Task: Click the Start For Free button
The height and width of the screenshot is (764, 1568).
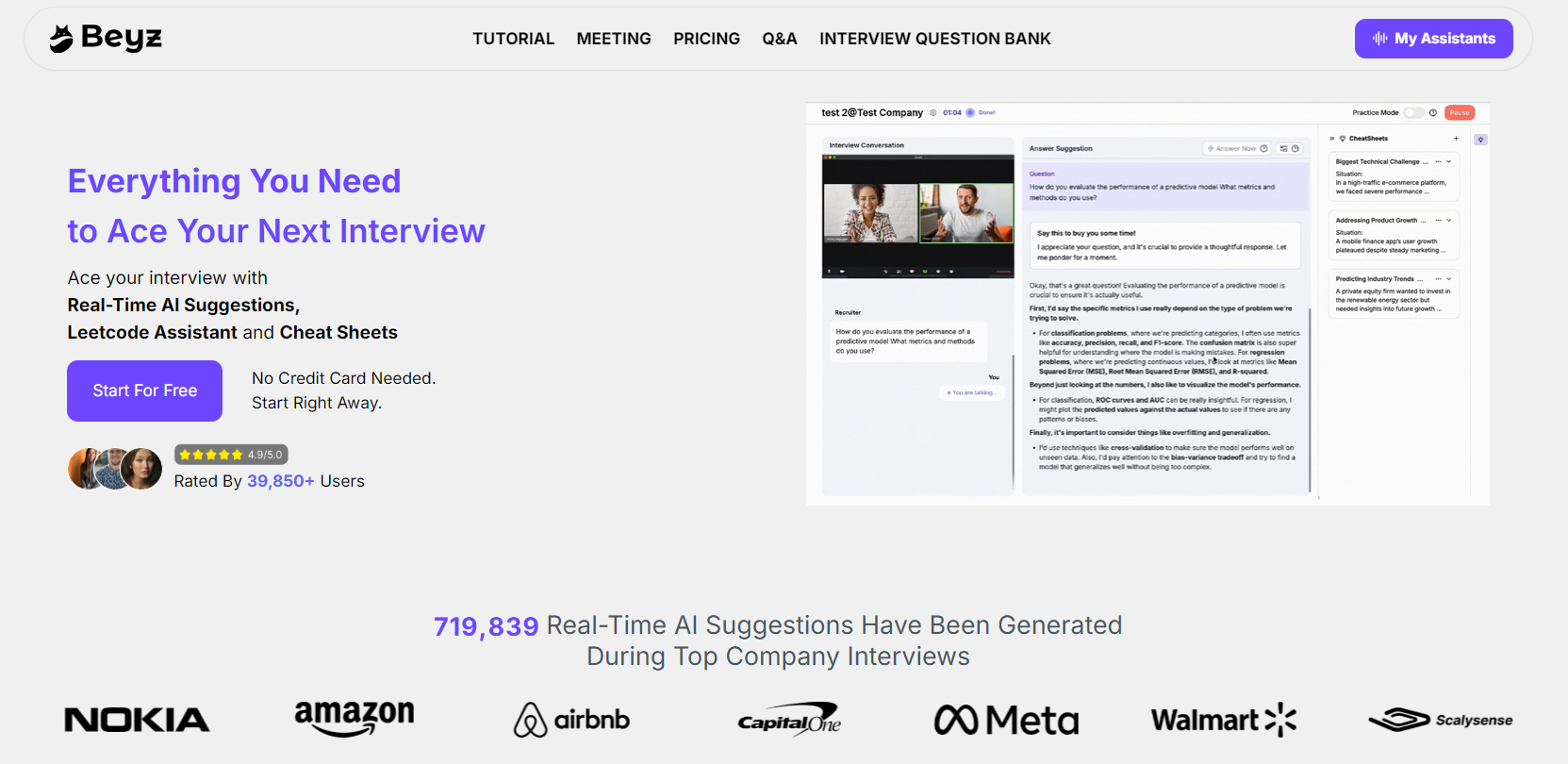Action: click(x=144, y=390)
